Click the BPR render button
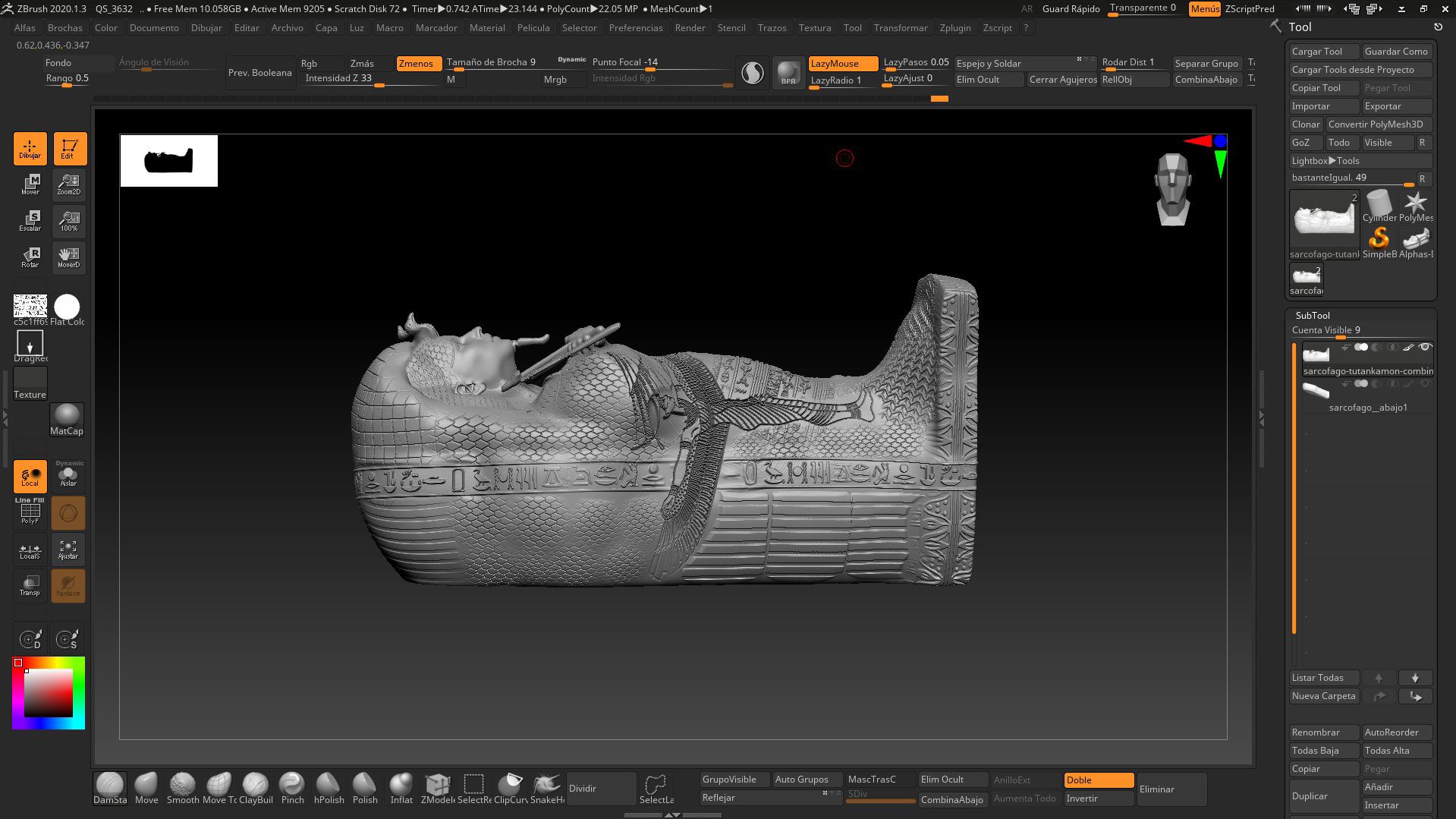The width and height of the screenshot is (1456, 819). pos(788,73)
